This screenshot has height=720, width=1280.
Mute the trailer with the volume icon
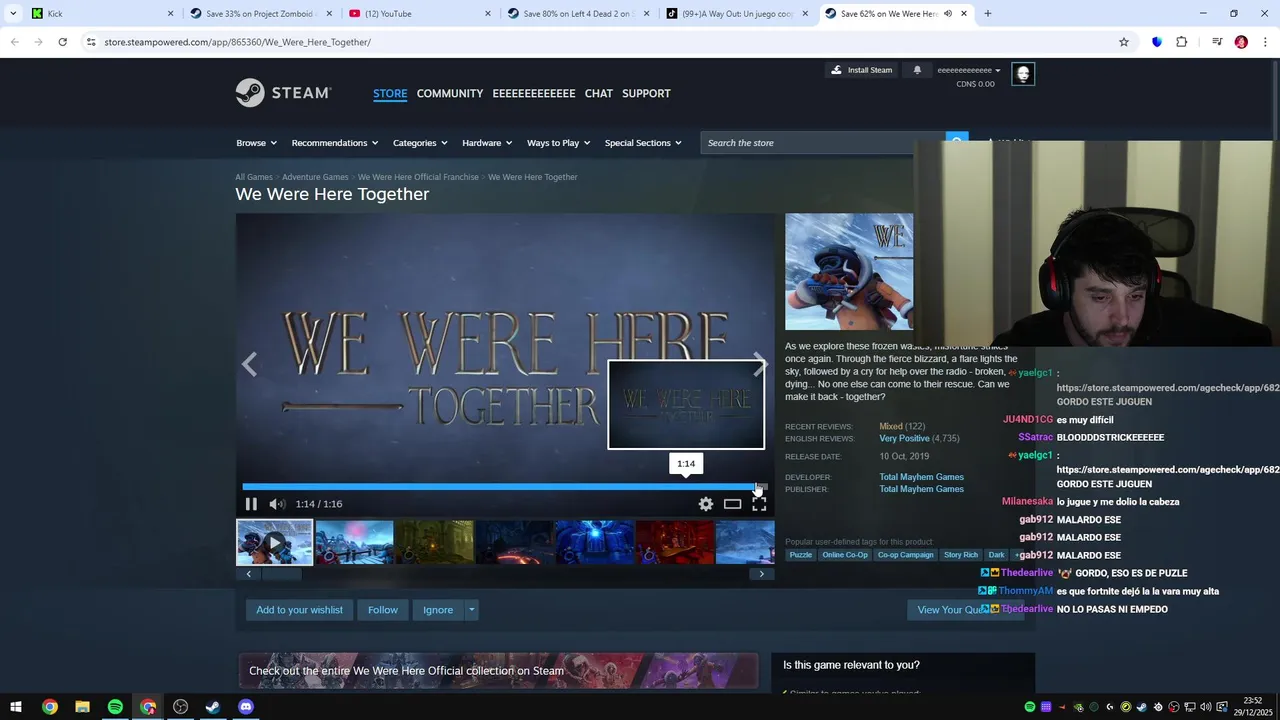(277, 504)
